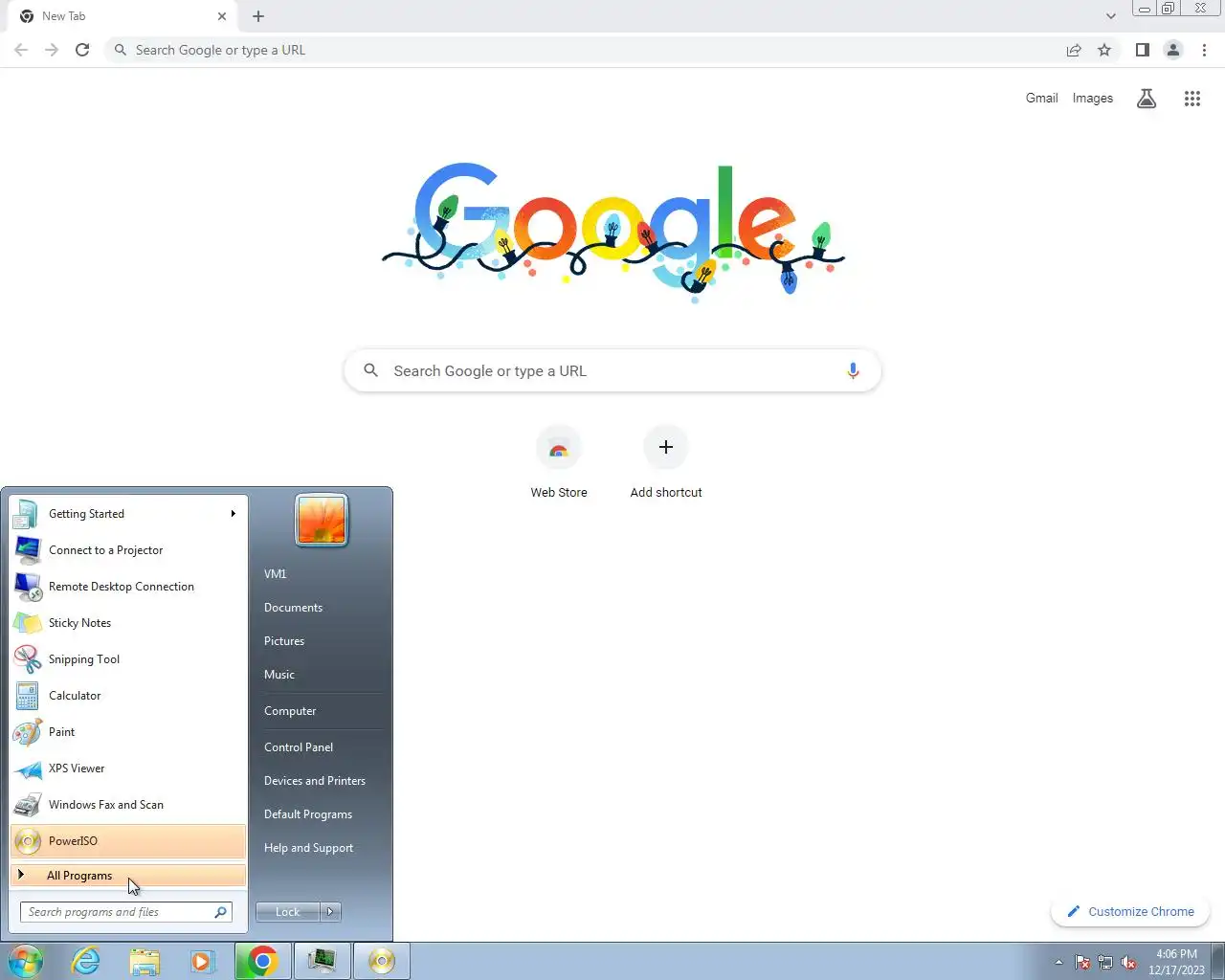Click the Google holiday doodle logo
1225x980 pixels.
pos(612,232)
